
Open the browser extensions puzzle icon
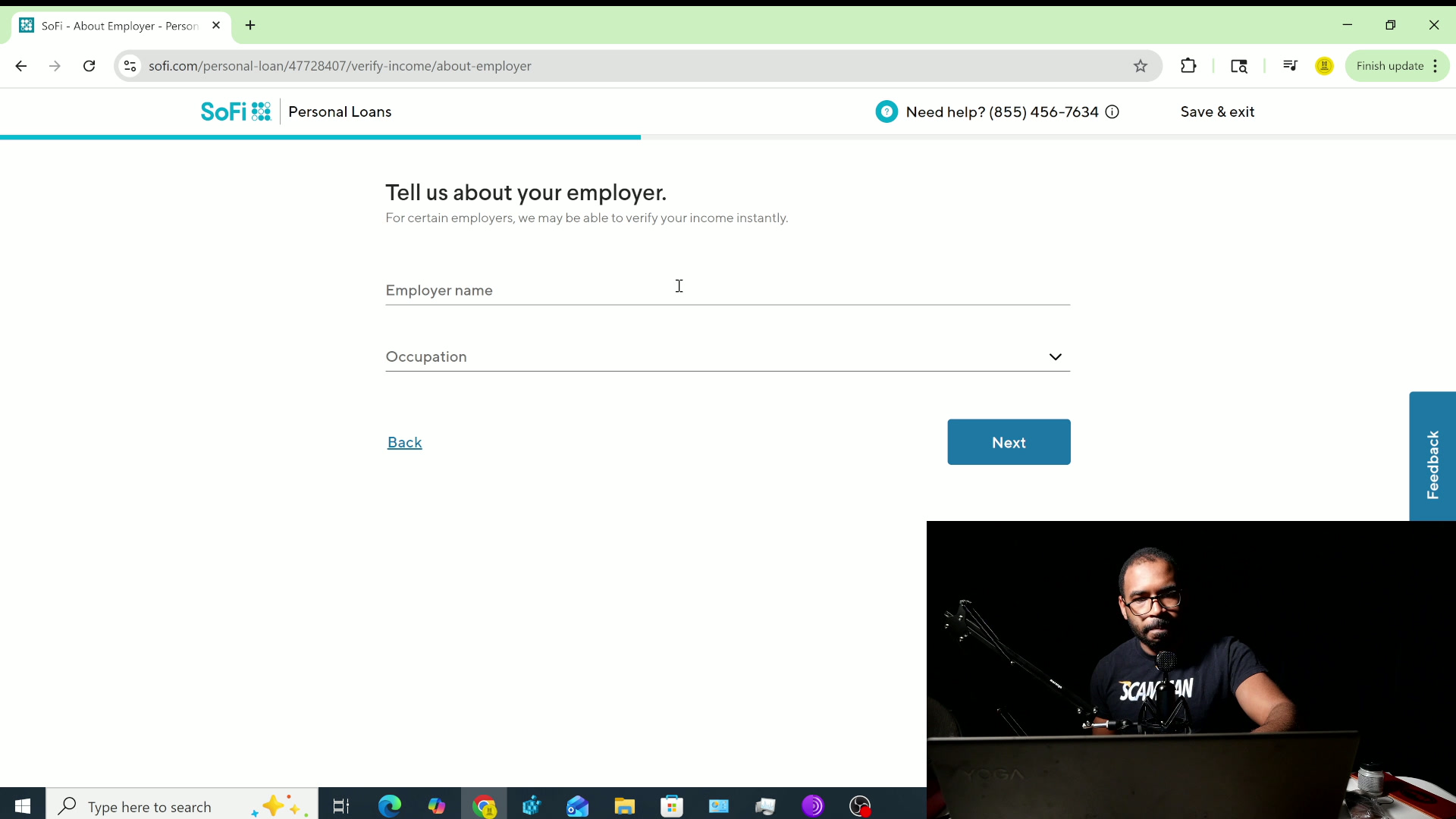1188,66
